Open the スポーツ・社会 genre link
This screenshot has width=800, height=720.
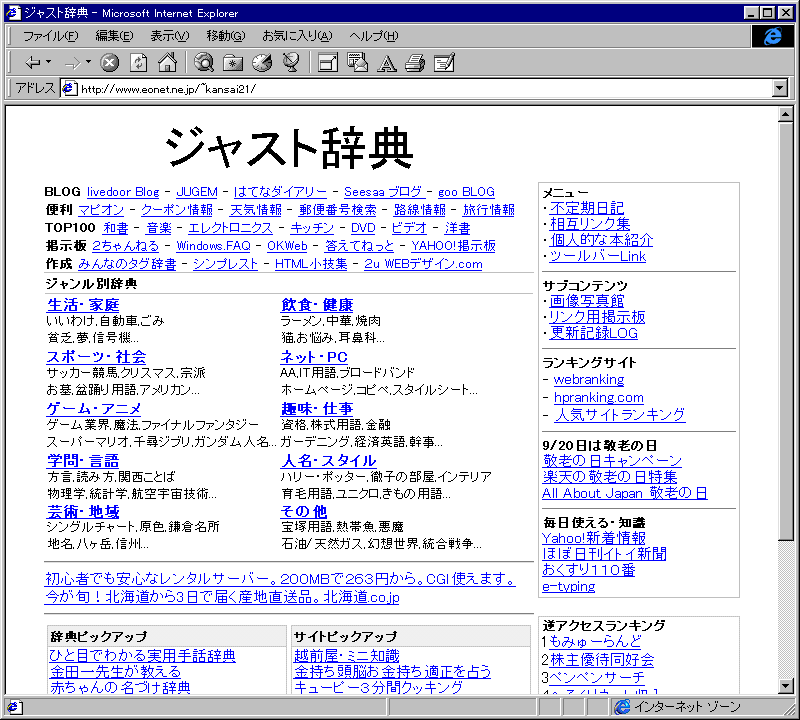tap(96, 357)
